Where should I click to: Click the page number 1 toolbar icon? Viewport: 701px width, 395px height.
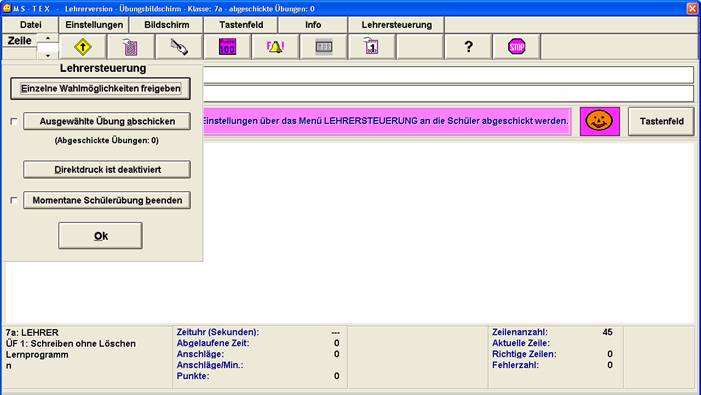click(x=372, y=47)
